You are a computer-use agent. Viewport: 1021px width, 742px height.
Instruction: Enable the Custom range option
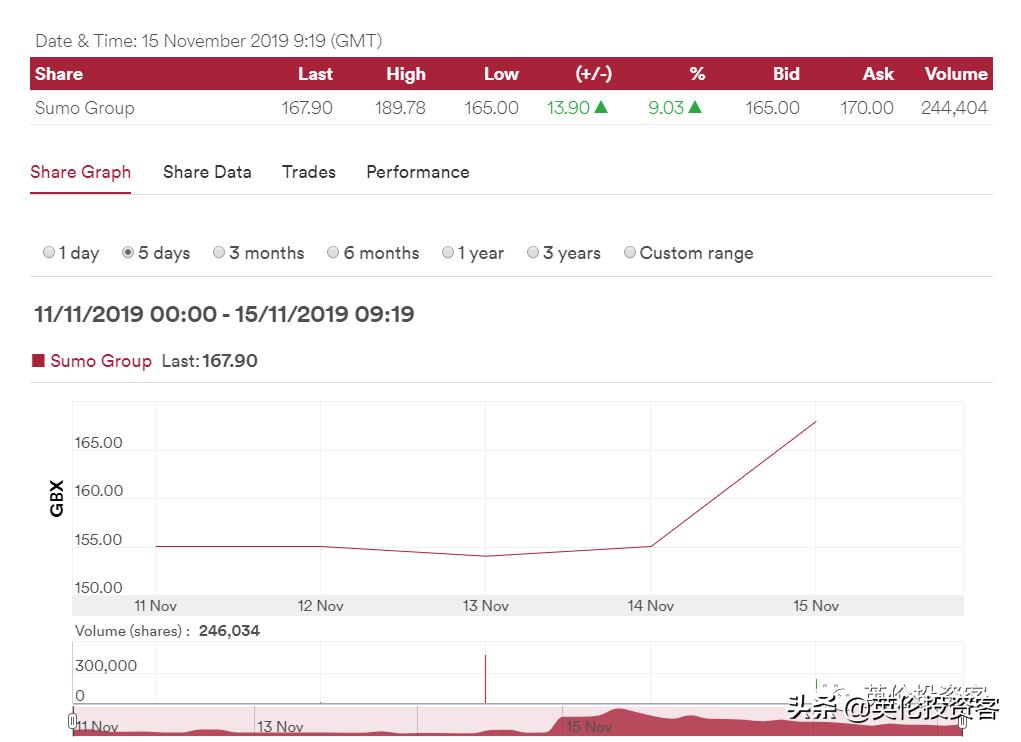tap(630, 252)
